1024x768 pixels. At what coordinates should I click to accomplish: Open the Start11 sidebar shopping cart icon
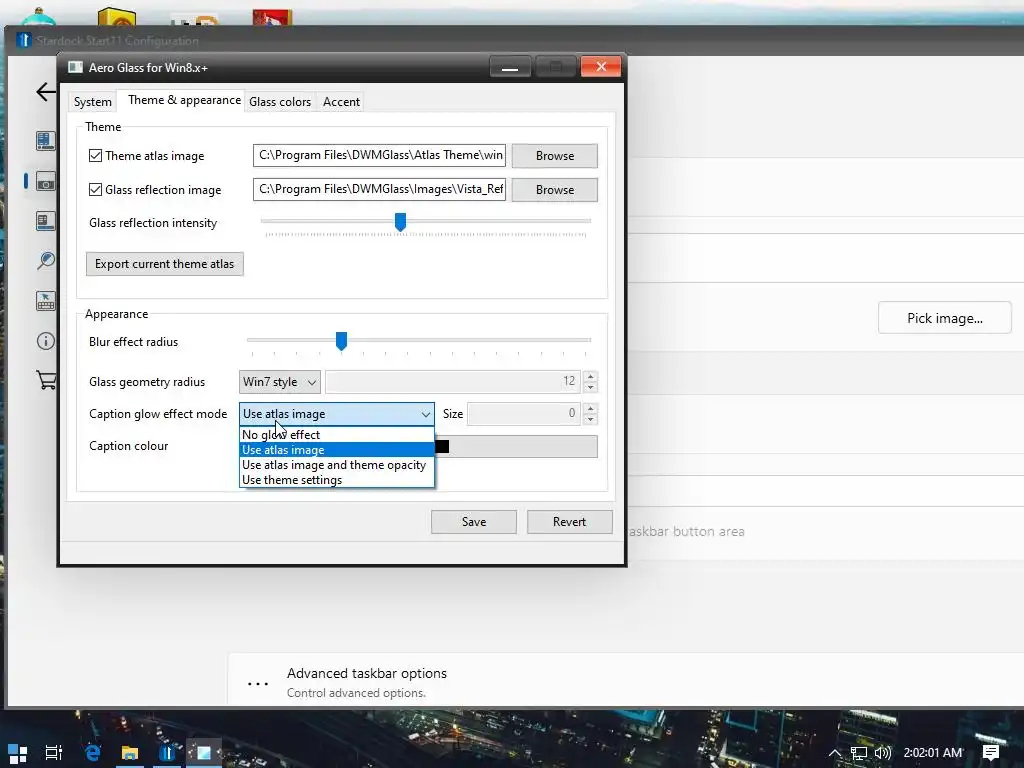click(x=46, y=380)
